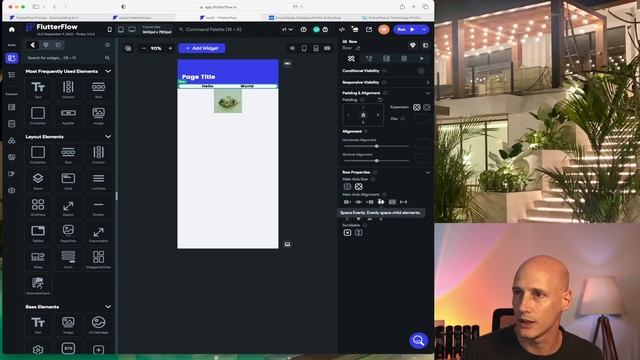Add a Wrap widget from Layout Elements
640x360 pixels.
point(38,259)
